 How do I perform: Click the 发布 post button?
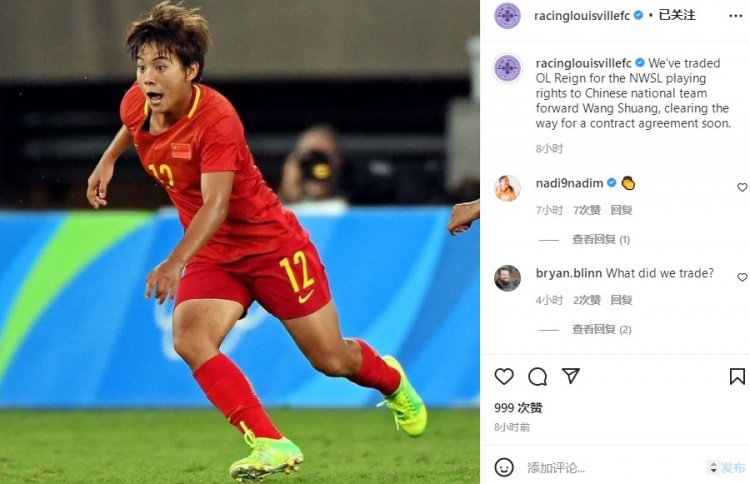pos(733,467)
